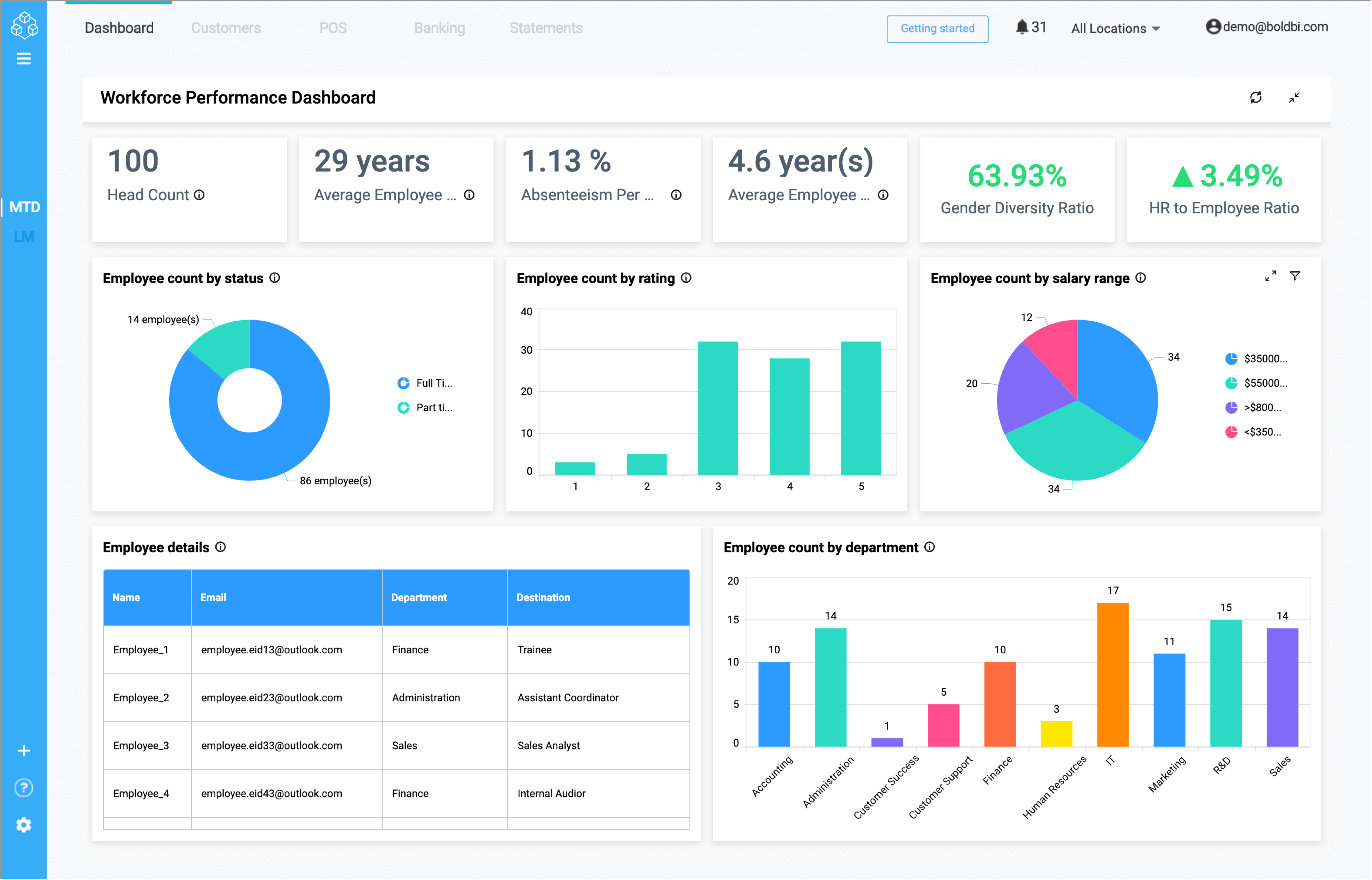
Task: Collapse the dashboard using the shrink icon
Action: tap(1294, 98)
